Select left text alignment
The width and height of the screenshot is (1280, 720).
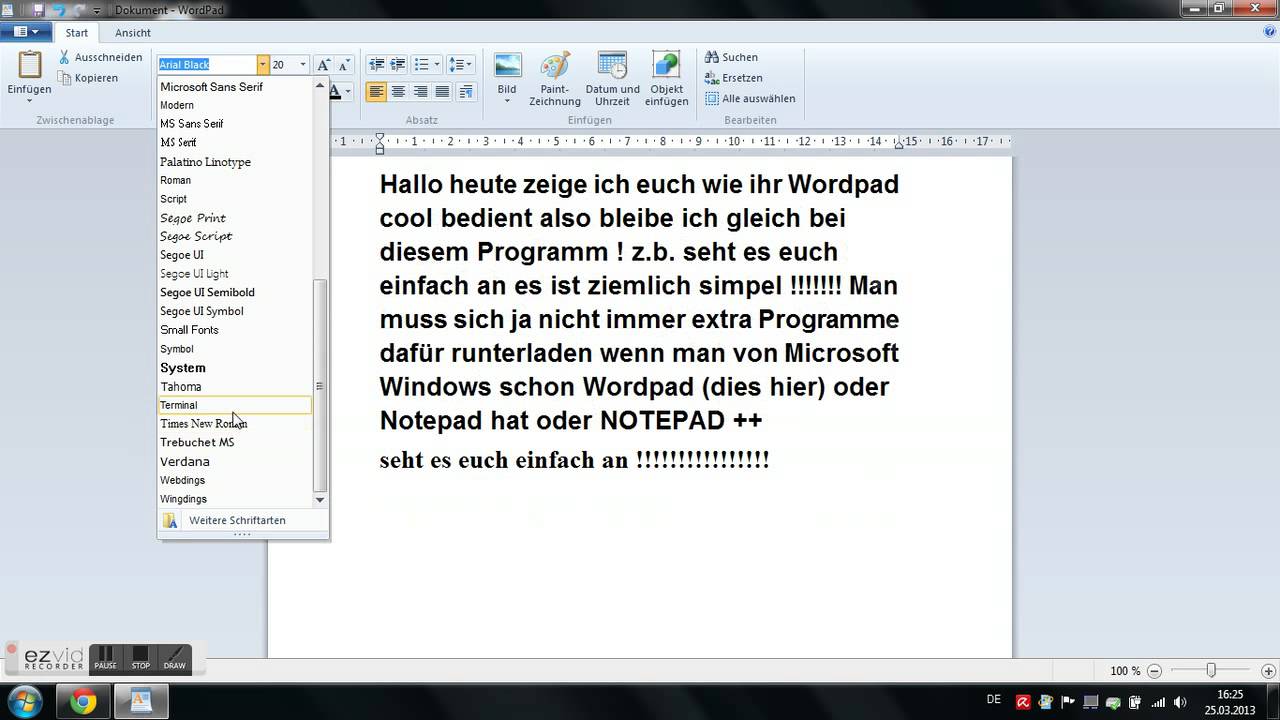[376, 92]
